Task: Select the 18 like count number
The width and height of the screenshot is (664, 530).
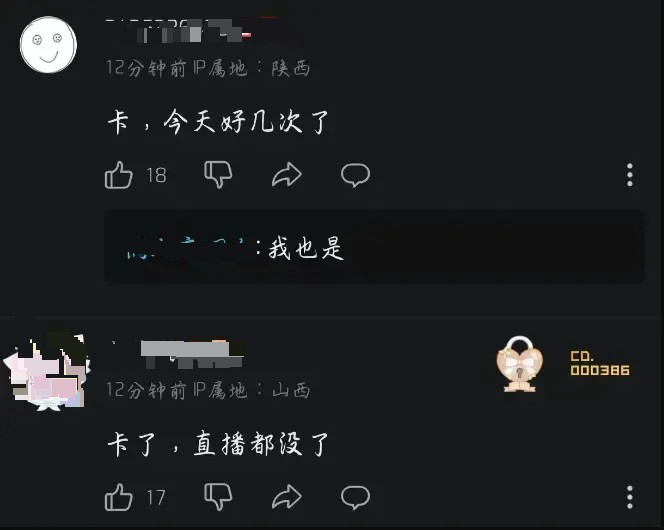Action: click(156, 175)
